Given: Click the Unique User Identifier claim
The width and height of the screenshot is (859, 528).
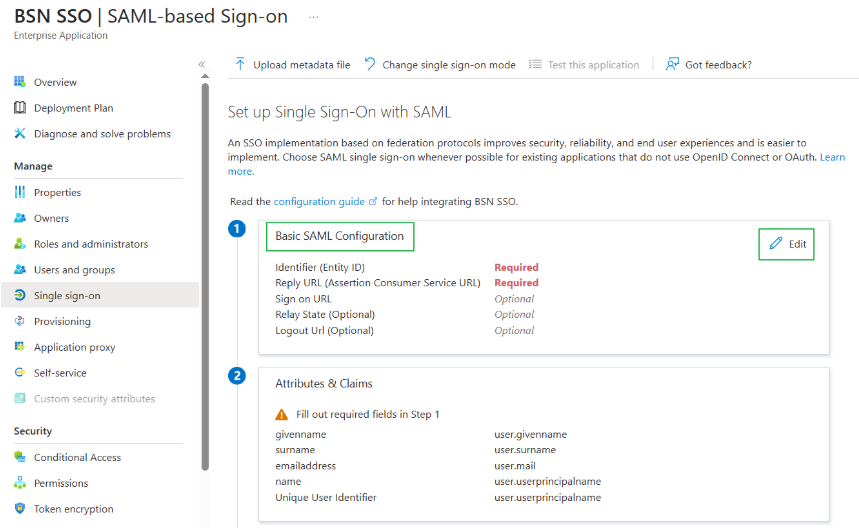Looking at the screenshot, I should tap(326, 497).
